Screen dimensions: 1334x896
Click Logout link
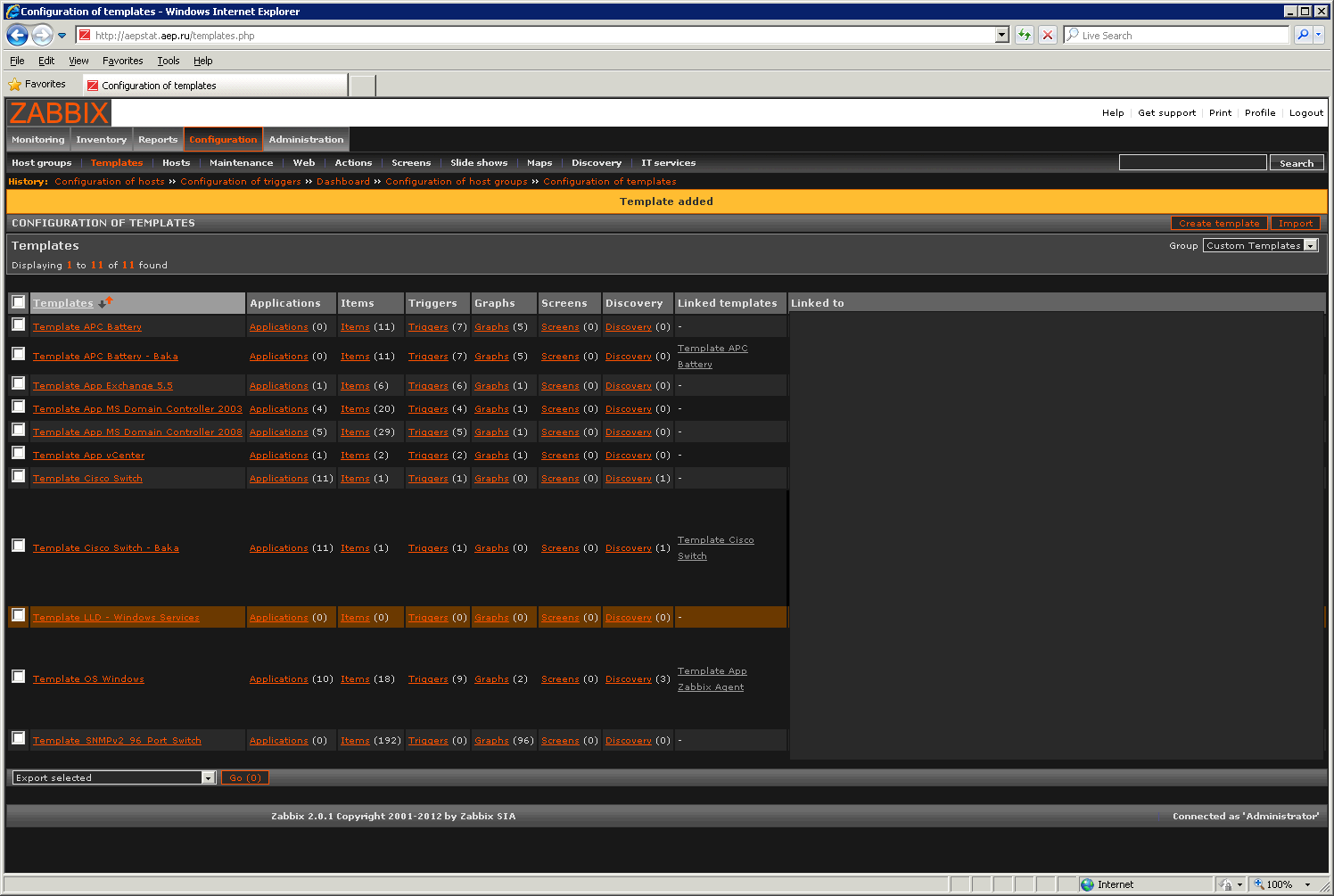point(1305,113)
